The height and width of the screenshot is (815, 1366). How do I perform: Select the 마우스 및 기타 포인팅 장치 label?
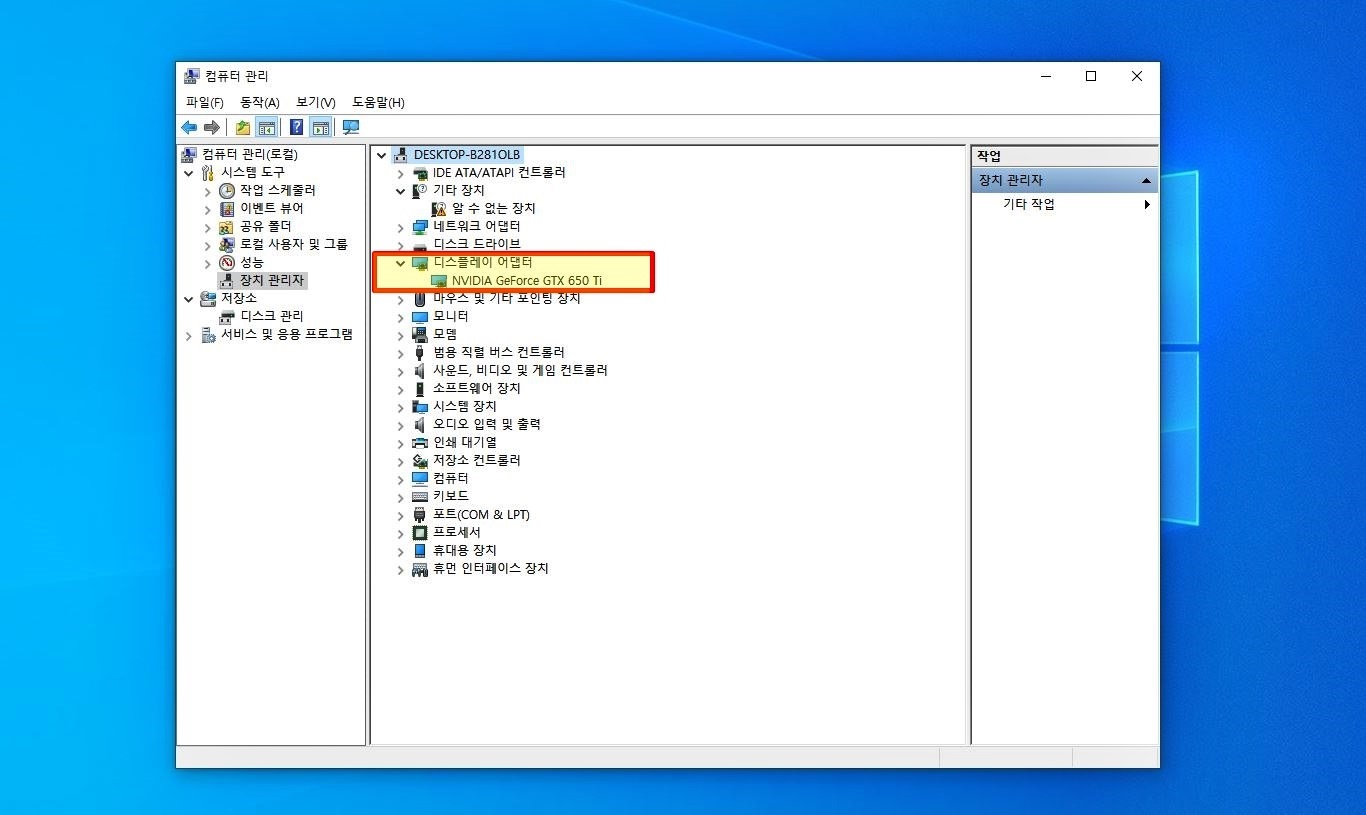click(x=507, y=298)
